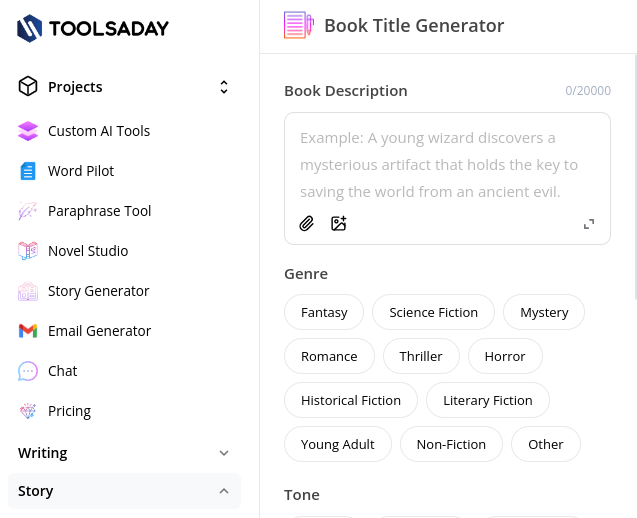The width and height of the screenshot is (637, 518).
Task: Navigate to Novel Studio
Action: coord(88,251)
